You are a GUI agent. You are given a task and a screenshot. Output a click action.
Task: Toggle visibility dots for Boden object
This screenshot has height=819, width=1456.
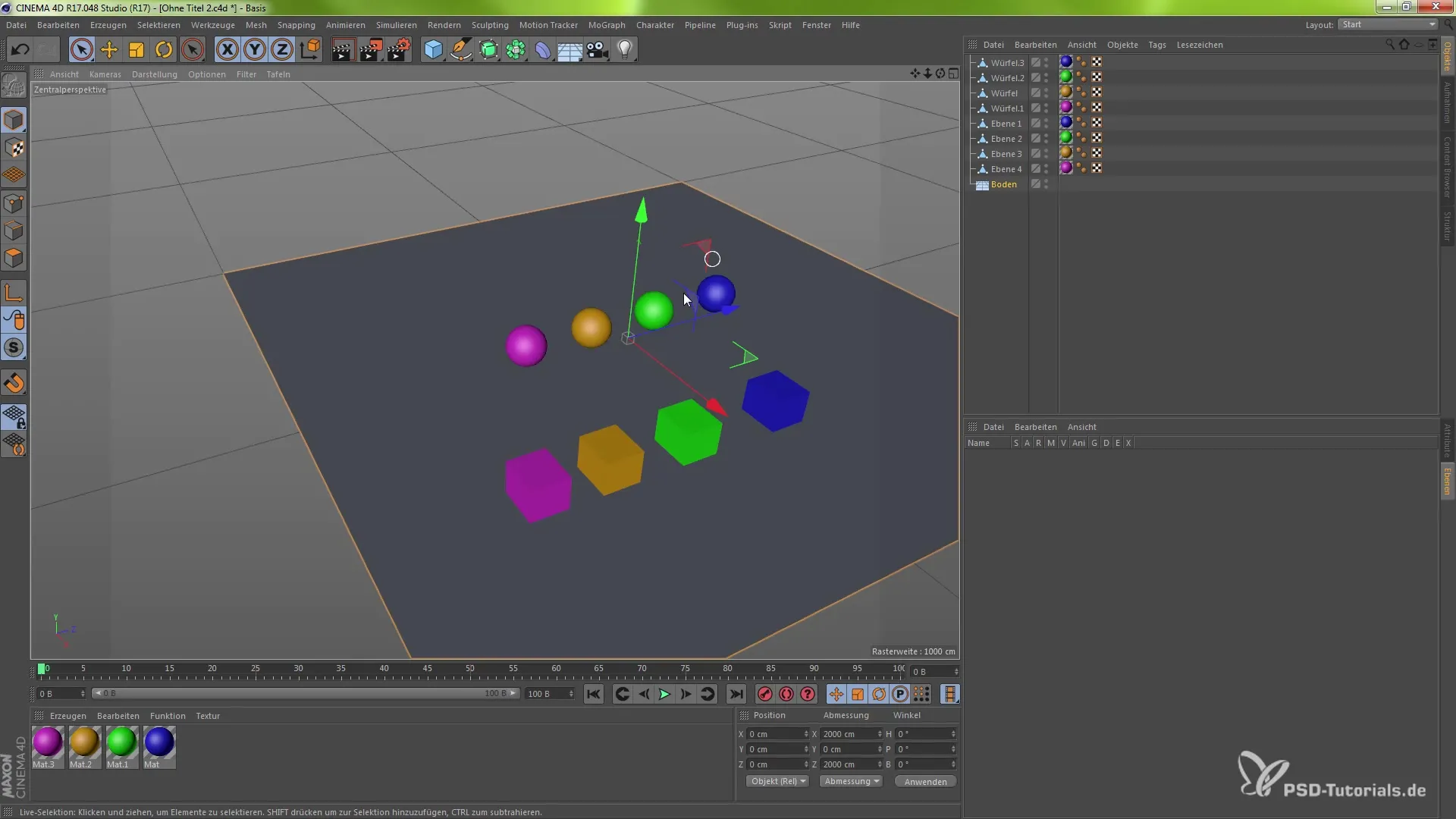(x=1046, y=184)
